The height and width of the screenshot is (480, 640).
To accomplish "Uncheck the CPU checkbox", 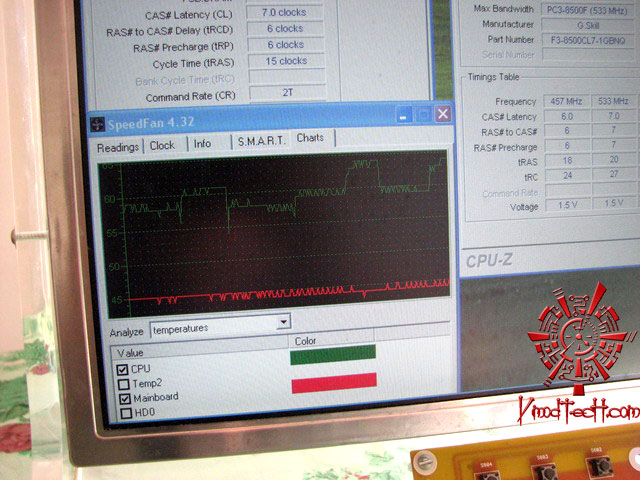I will click(122, 370).
